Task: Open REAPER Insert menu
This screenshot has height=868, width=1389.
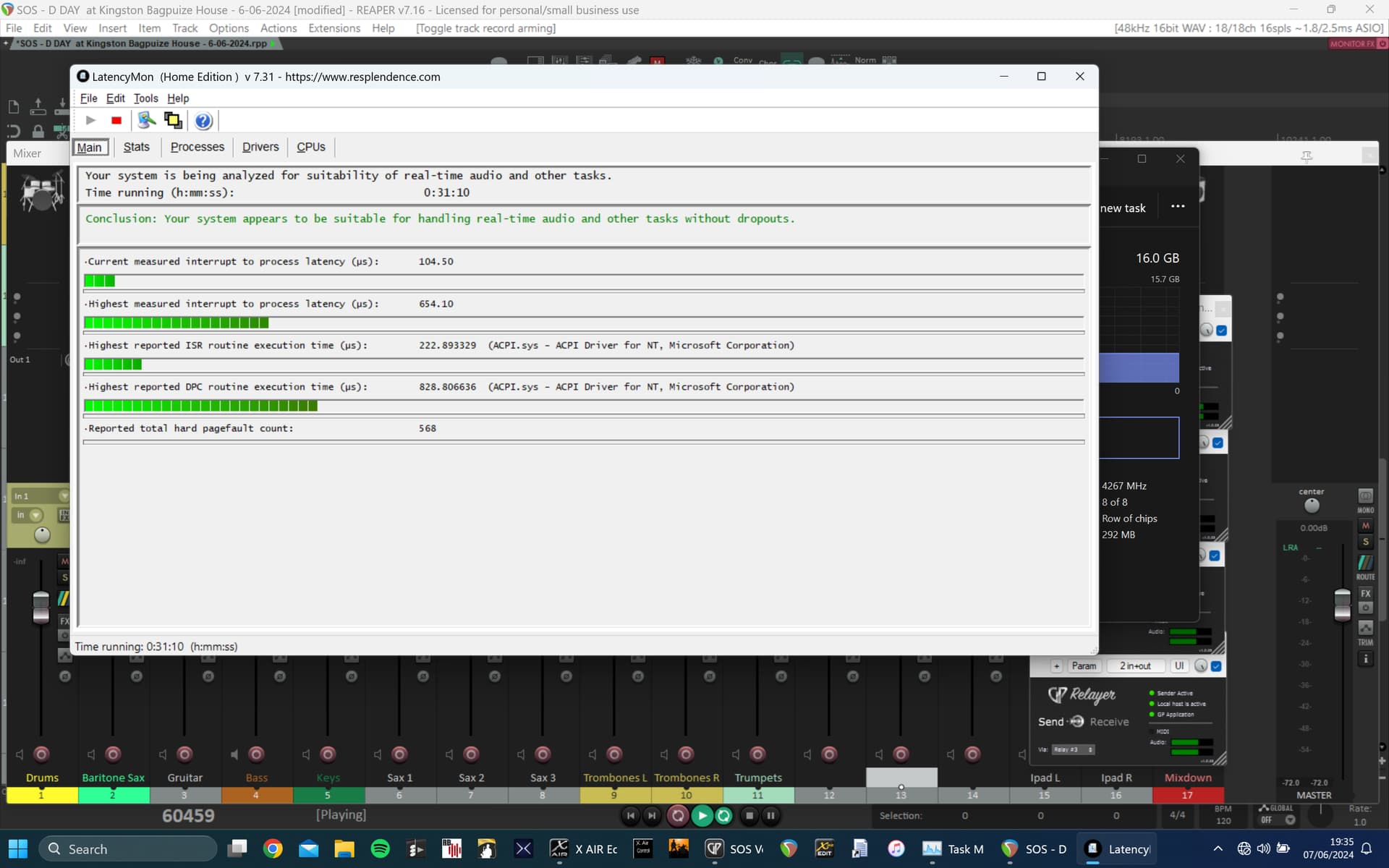Action: tap(112, 28)
